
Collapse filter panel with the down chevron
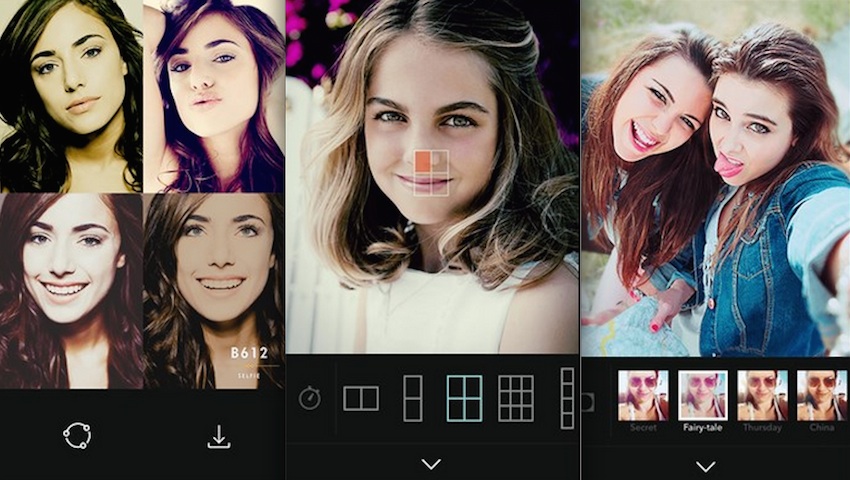pos(706,466)
